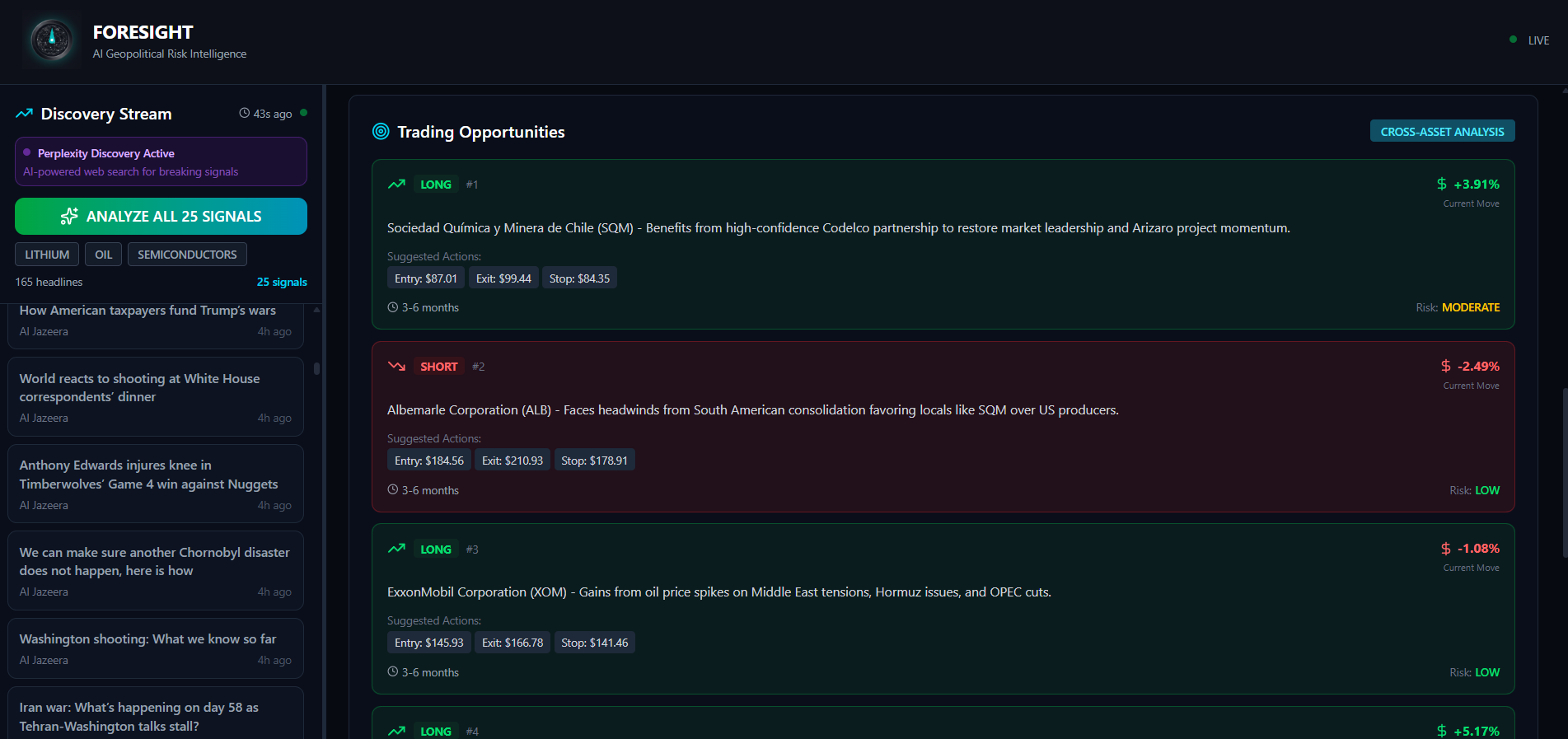Click the clock icon beside 43s ago
The width and height of the screenshot is (1568, 739).
pos(245,113)
